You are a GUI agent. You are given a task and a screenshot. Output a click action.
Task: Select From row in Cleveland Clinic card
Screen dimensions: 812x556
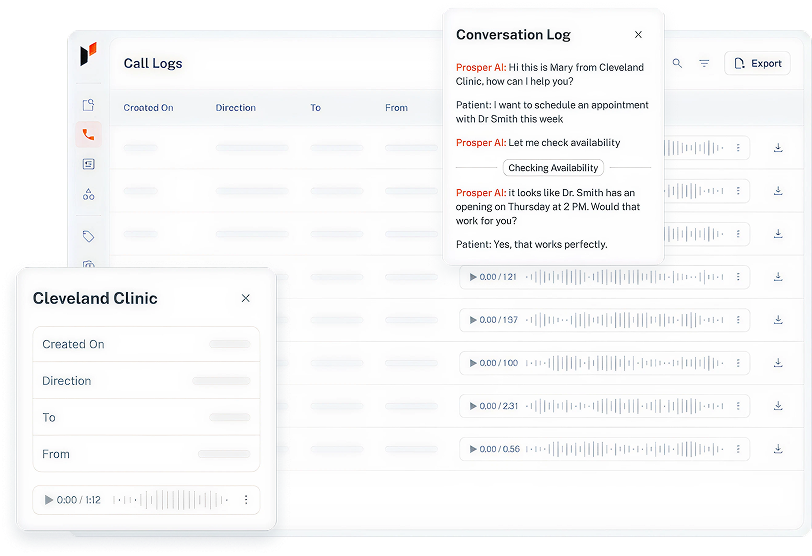pyautogui.click(x=146, y=454)
